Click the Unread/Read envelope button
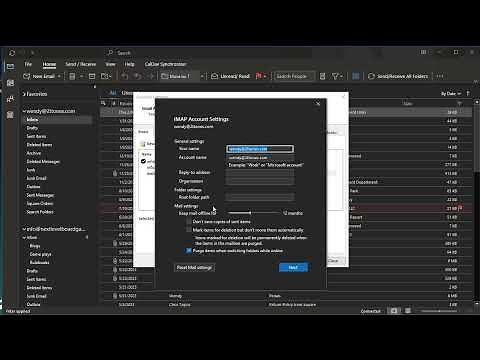Screen dimensions: 480x360 tap(230, 76)
